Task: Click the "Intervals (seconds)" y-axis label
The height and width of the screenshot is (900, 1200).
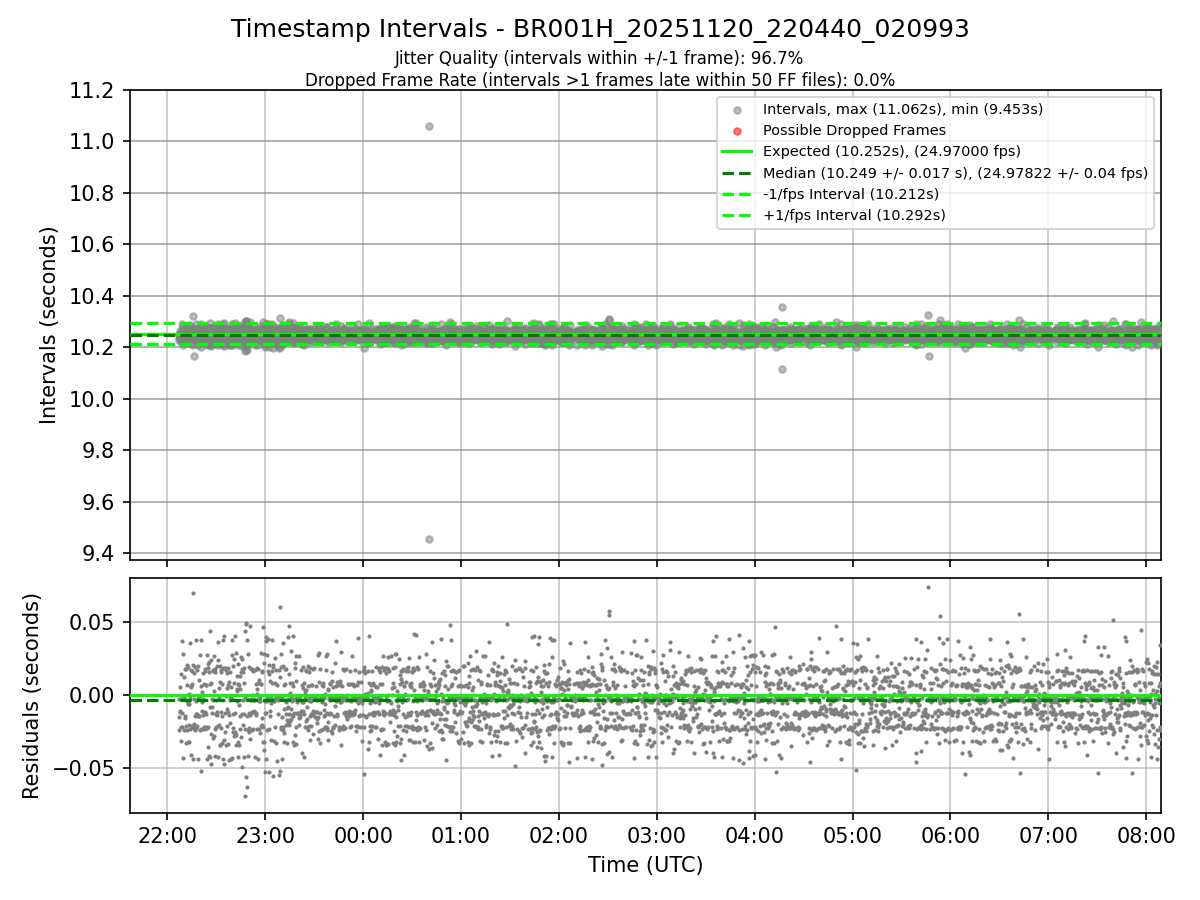Action: click(49, 325)
